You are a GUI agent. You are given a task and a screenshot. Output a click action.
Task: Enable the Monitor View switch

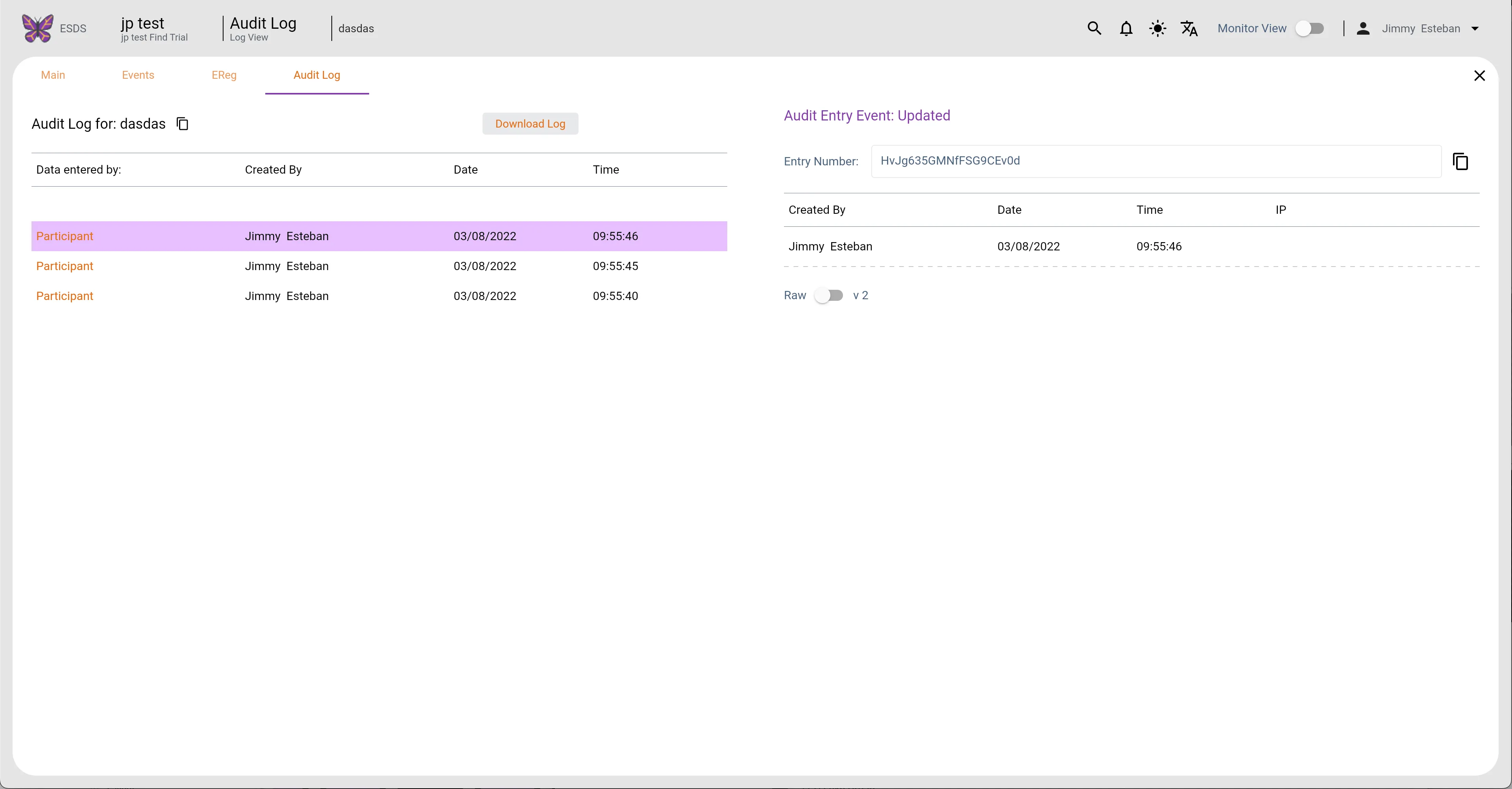pos(1310,28)
